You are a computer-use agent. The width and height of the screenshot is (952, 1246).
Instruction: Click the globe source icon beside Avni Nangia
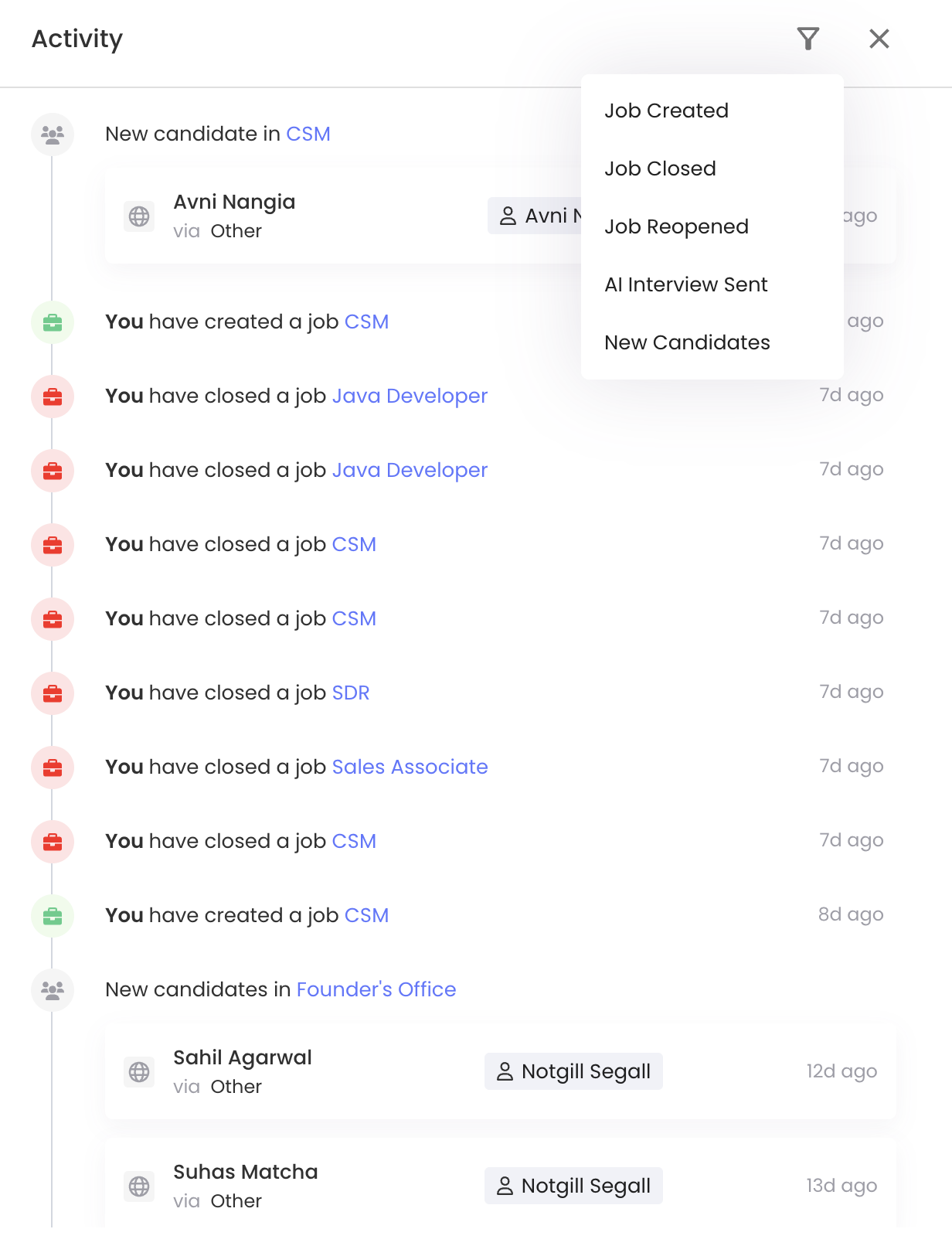coord(139,216)
